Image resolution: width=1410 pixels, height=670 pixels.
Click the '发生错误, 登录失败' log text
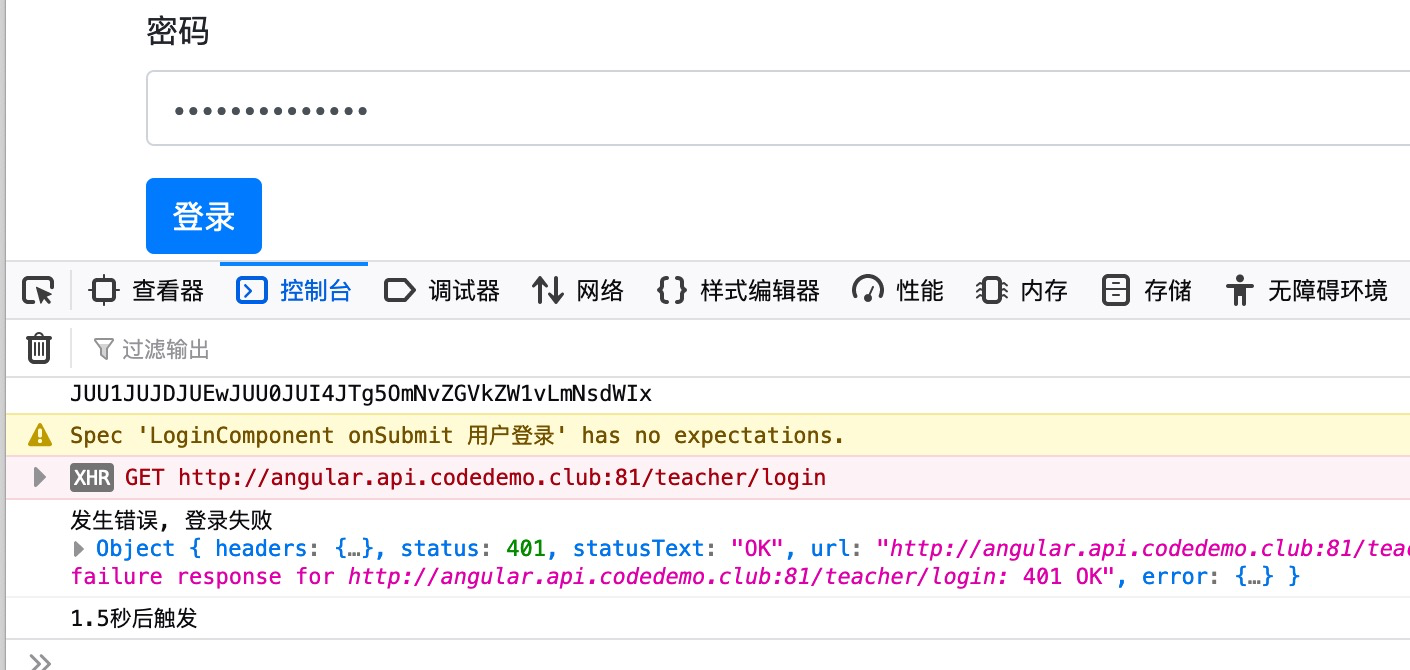[171, 520]
